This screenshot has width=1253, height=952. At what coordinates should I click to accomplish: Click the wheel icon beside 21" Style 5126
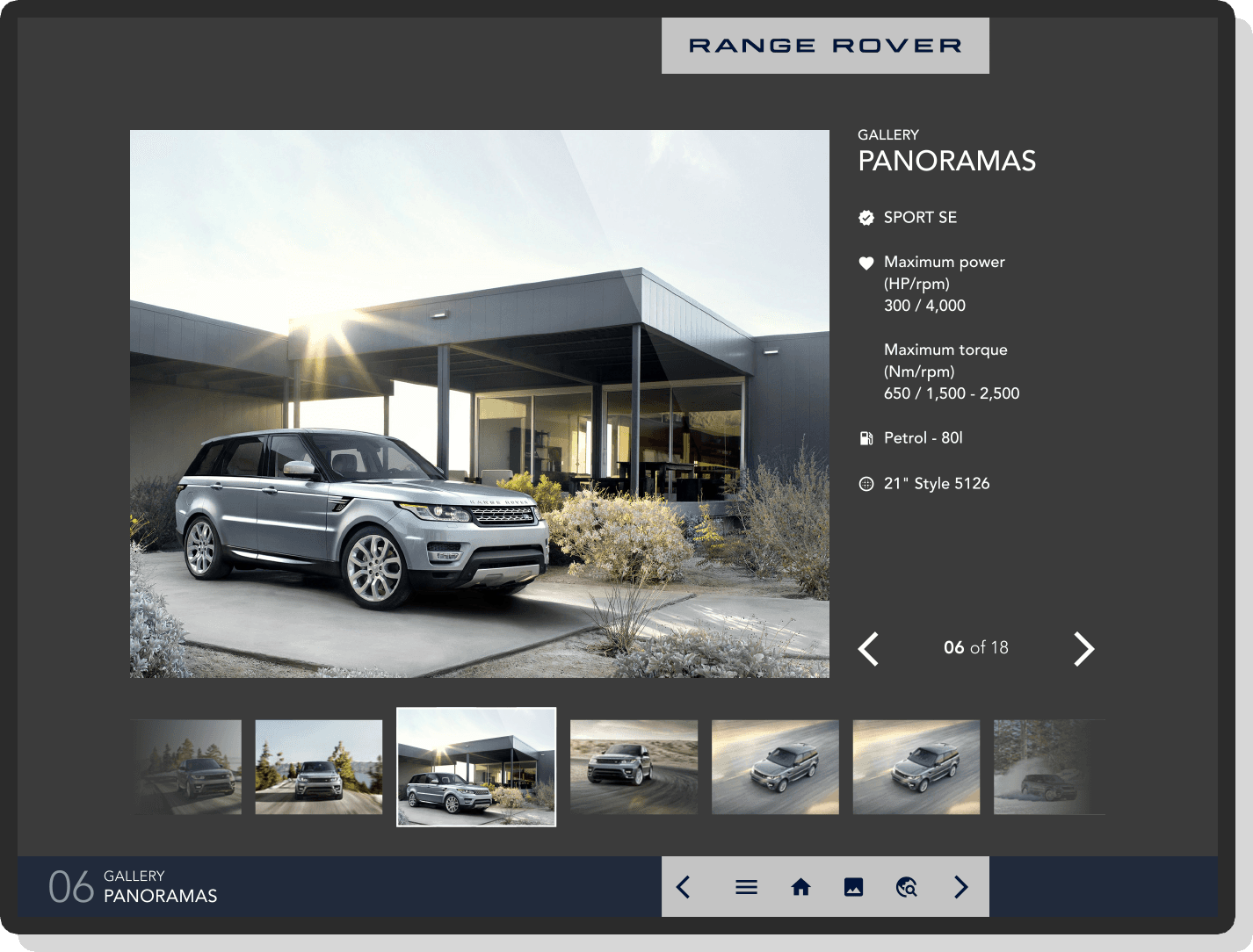pyautogui.click(x=866, y=484)
